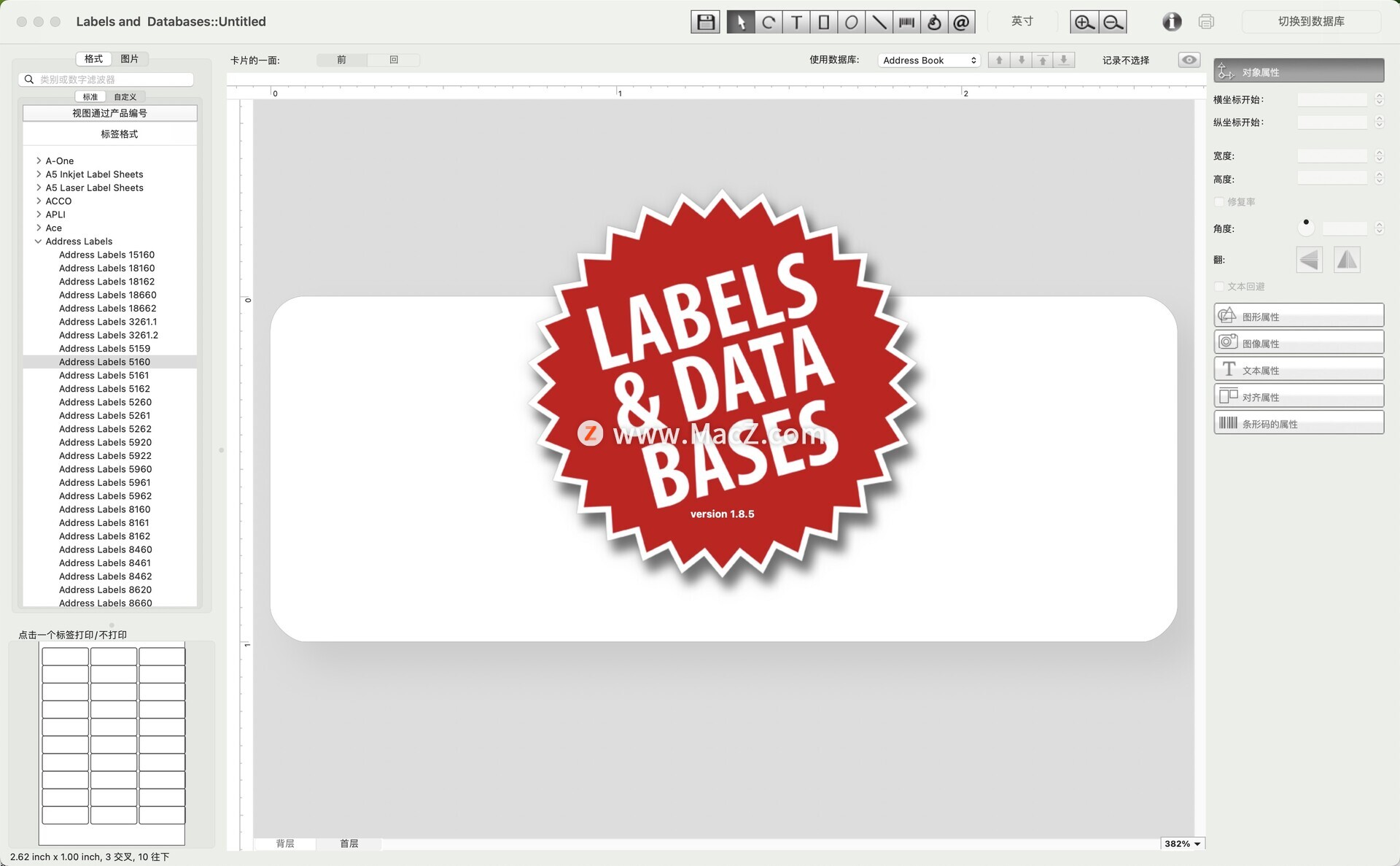Screen dimensions: 1400x866
Task: Select the arrow pointer tool
Action: 741,22
